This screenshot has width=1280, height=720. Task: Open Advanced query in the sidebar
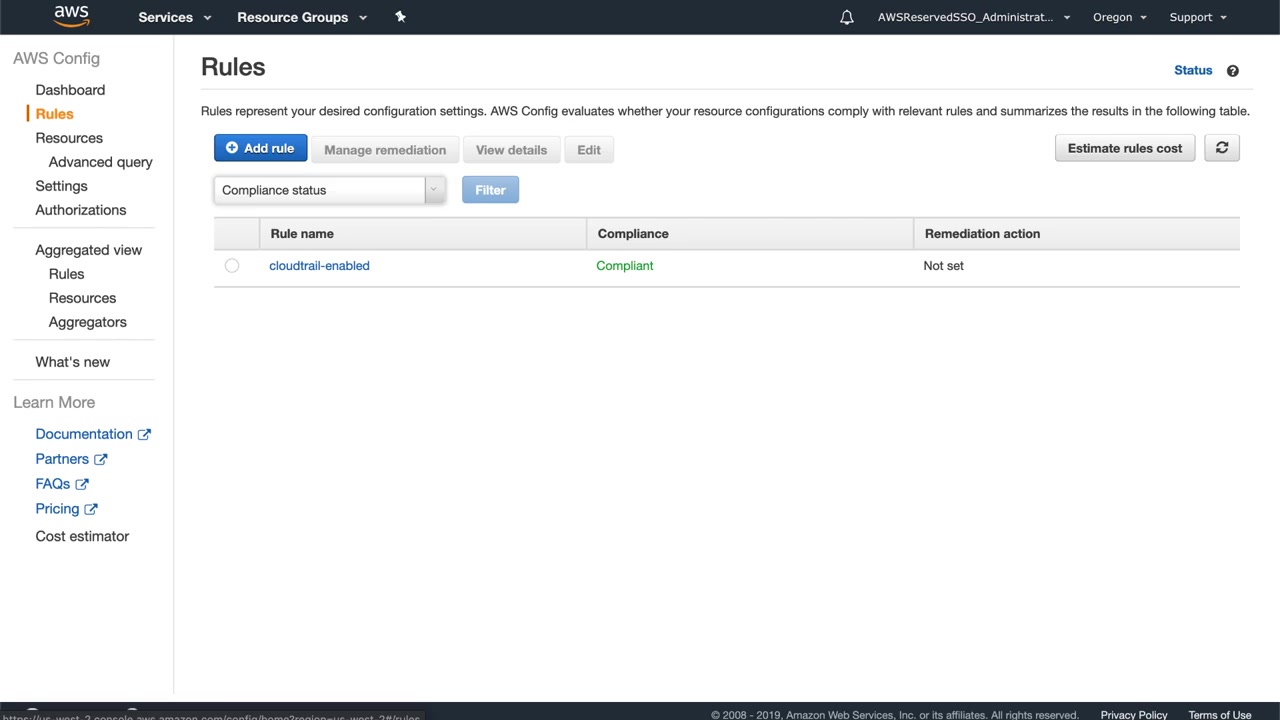101,162
